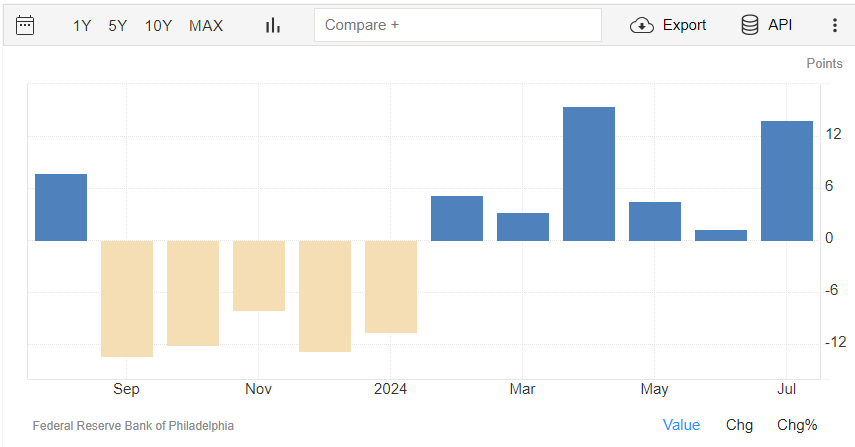
Task: Click the 2024 axis label
Action: (x=390, y=389)
